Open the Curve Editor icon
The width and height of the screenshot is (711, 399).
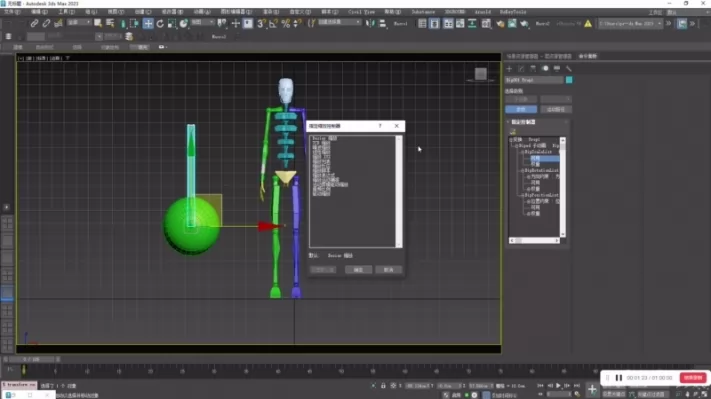pos(460,23)
